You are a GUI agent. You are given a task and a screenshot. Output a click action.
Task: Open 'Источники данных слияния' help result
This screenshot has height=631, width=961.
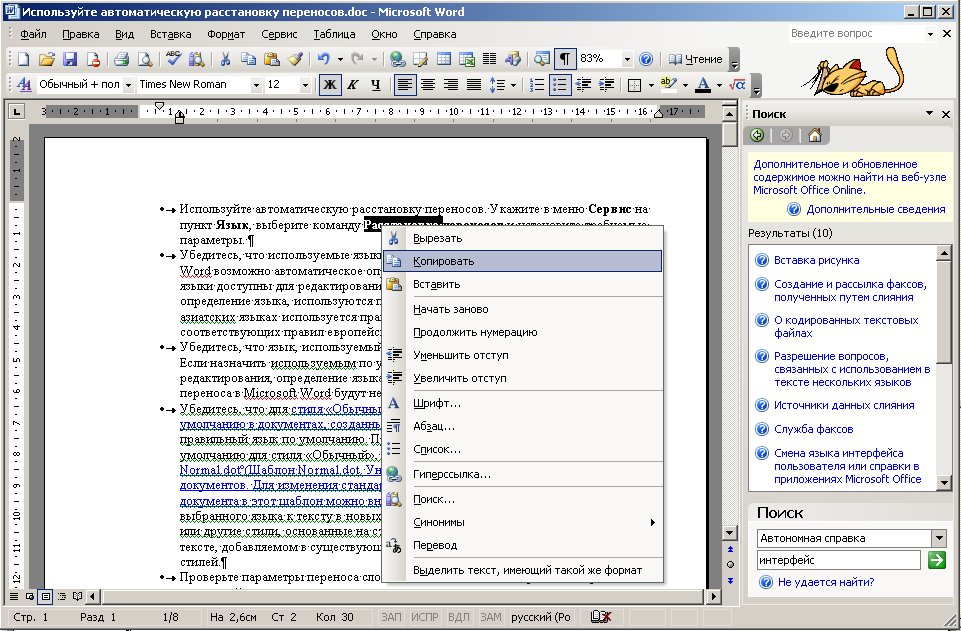844,406
